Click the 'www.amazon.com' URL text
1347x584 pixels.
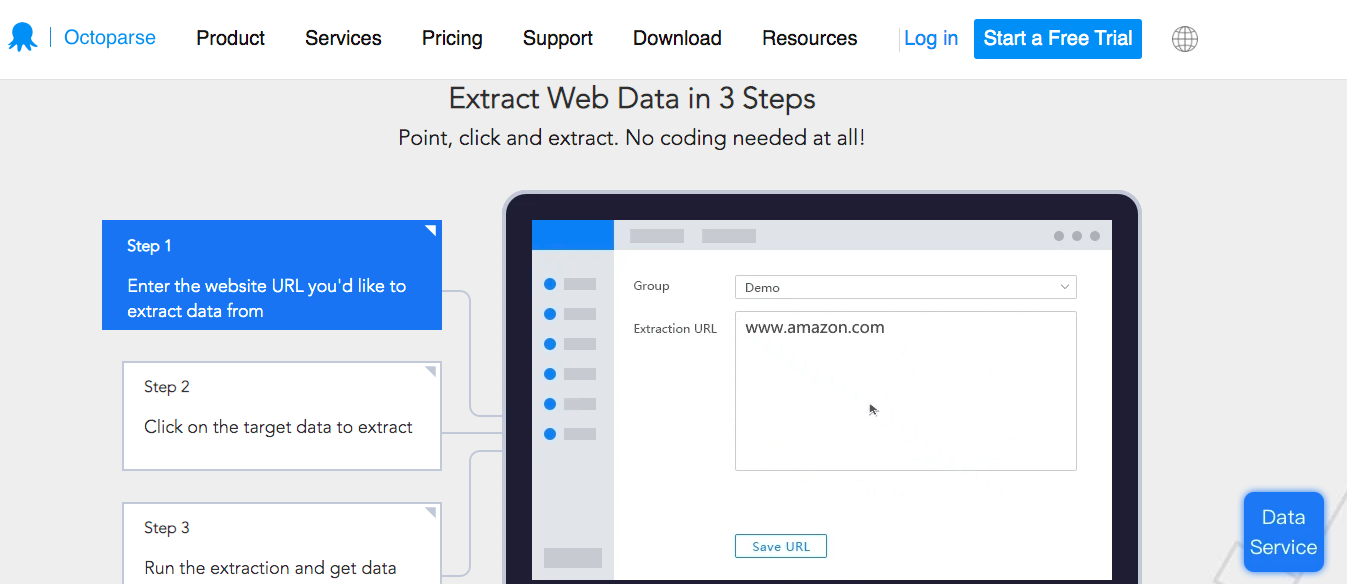pyautogui.click(x=815, y=327)
